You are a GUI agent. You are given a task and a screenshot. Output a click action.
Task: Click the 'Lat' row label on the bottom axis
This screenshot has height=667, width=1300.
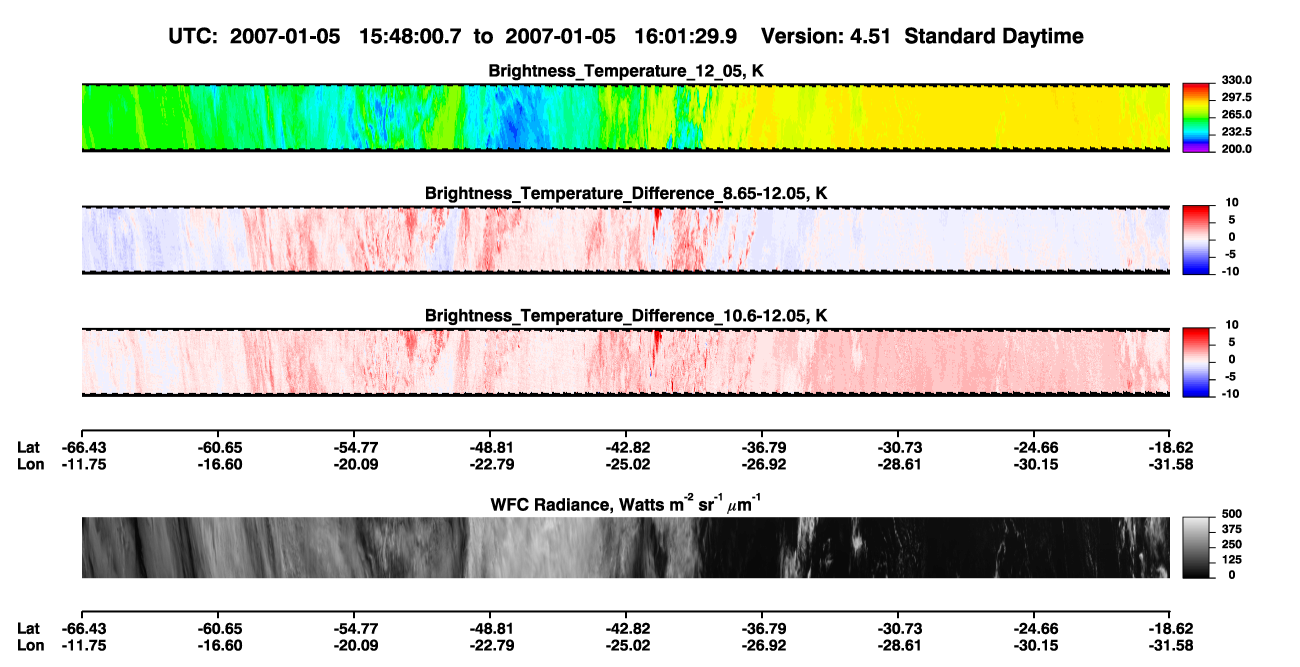28,628
